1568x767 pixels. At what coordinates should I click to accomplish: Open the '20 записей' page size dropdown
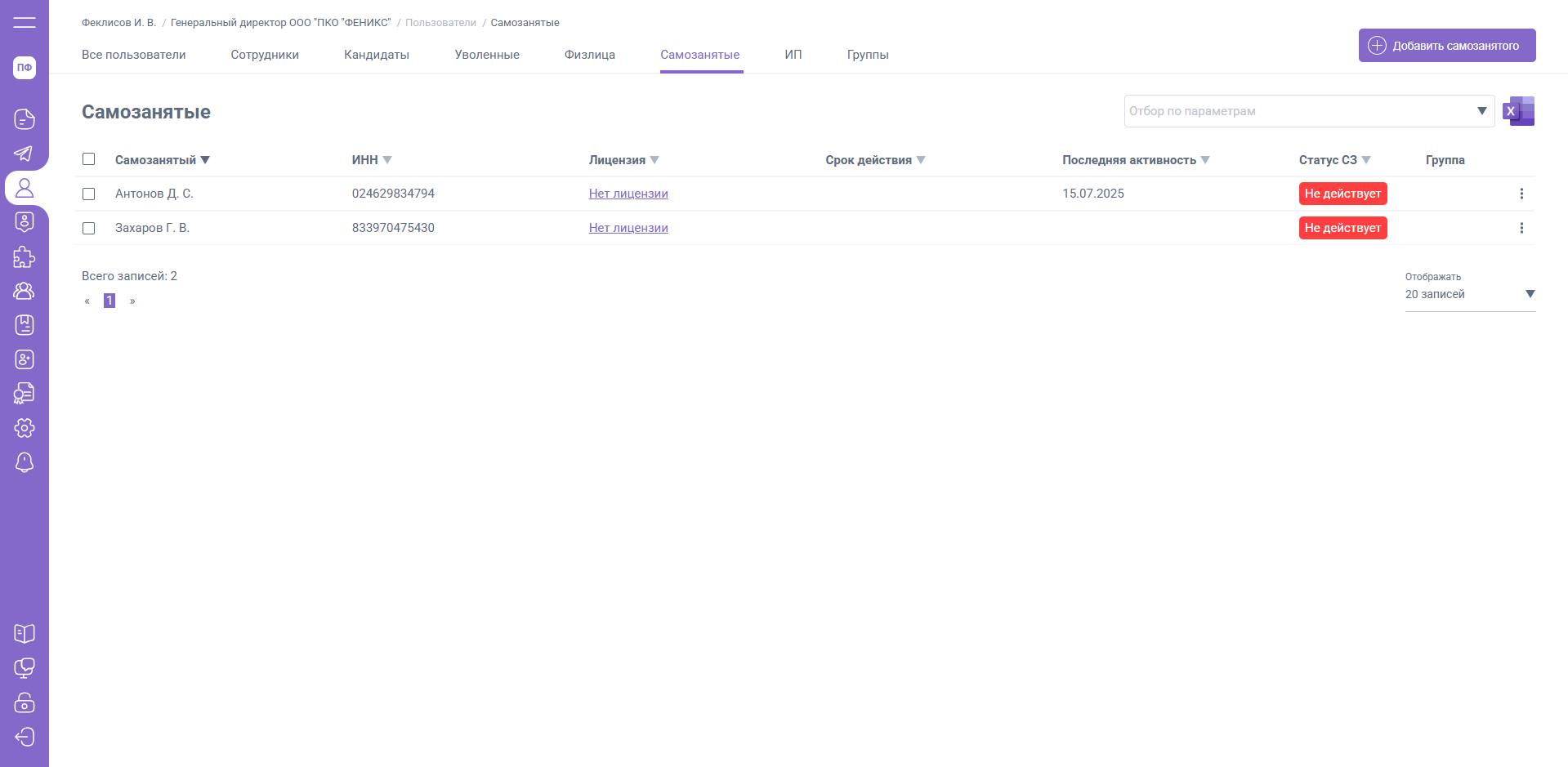tap(1469, 294)
